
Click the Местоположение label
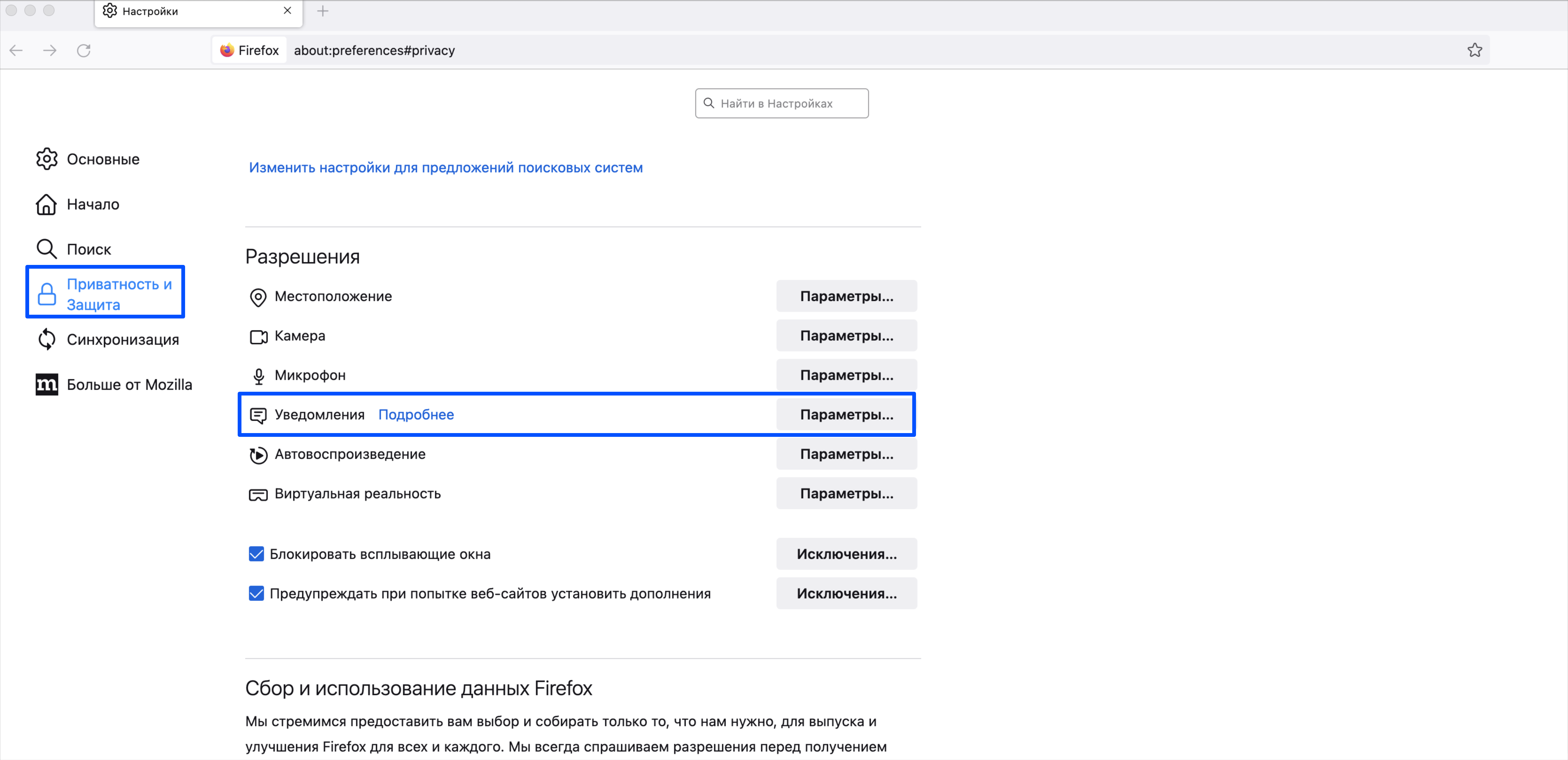tap(333, 296)
